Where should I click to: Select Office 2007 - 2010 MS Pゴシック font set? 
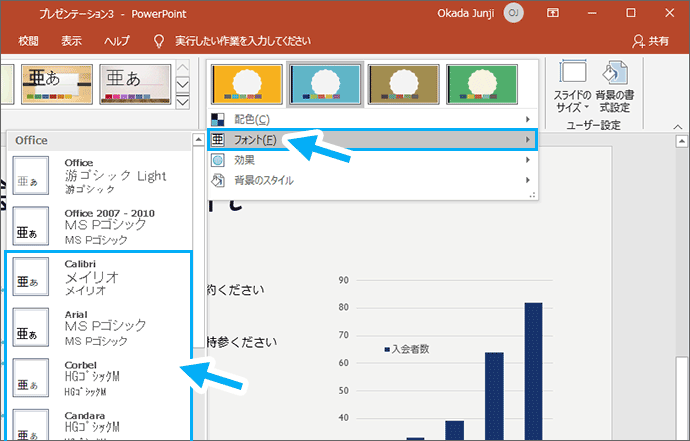(100, 226)
